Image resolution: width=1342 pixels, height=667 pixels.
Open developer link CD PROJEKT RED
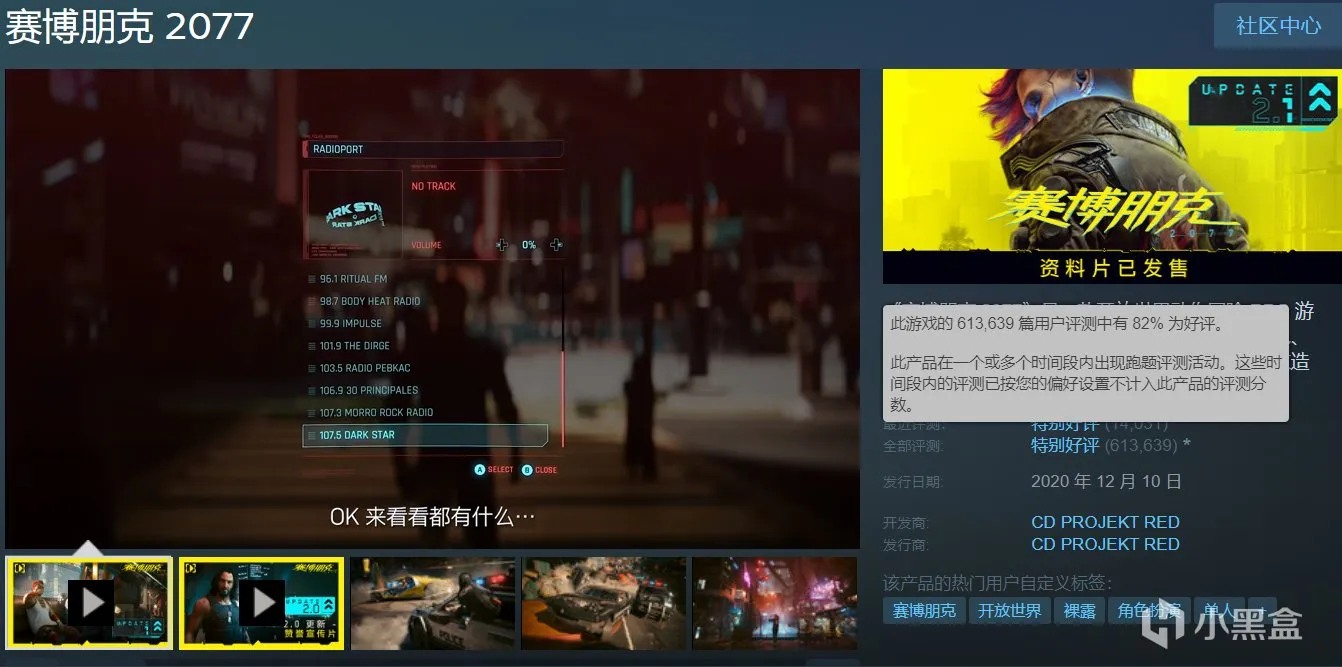(1105, 522)
